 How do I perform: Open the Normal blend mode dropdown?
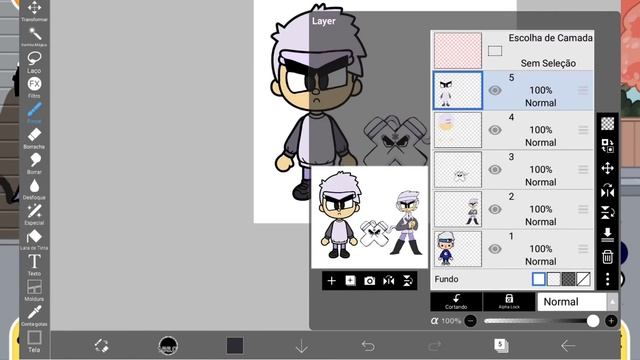tap(572, 302)
